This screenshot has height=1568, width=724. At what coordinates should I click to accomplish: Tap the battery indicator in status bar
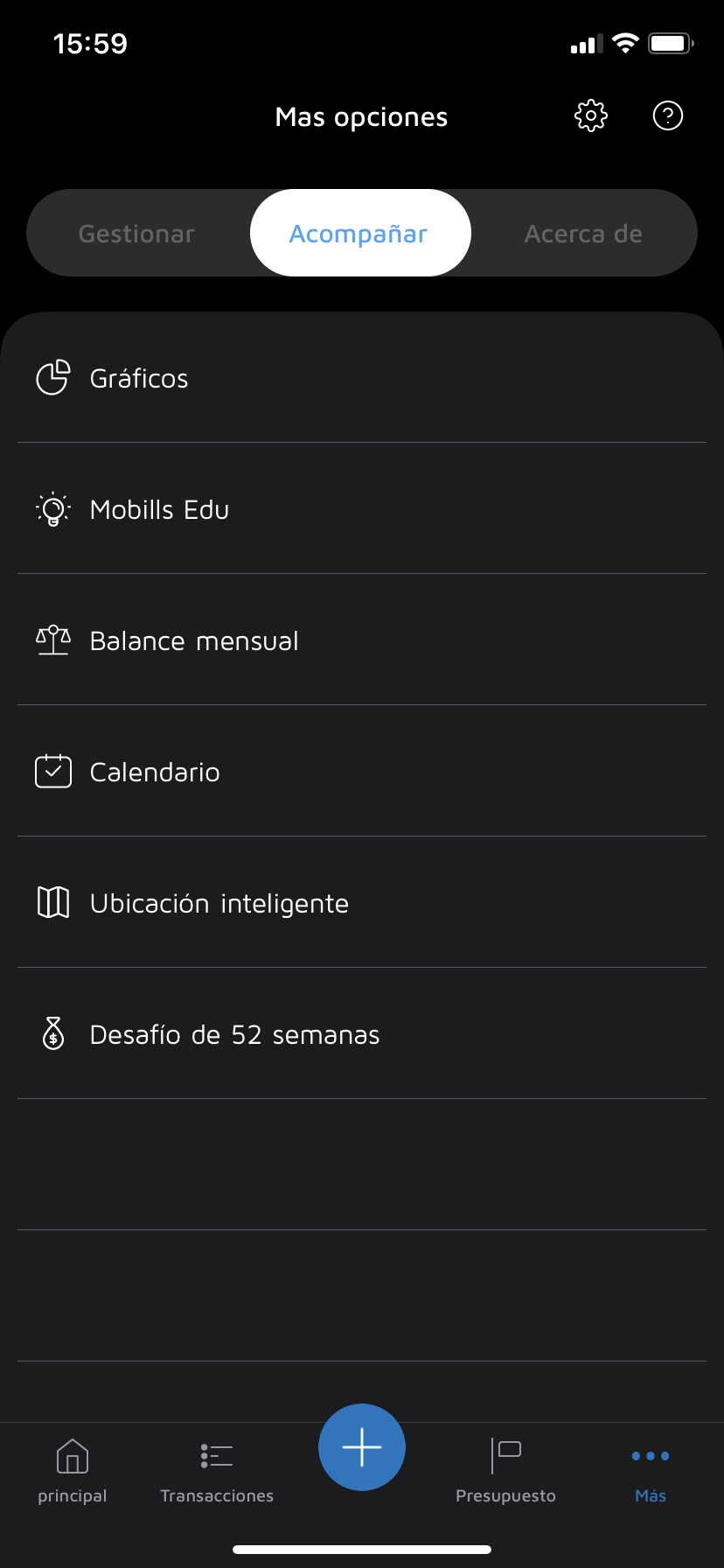tap(671, 44)
